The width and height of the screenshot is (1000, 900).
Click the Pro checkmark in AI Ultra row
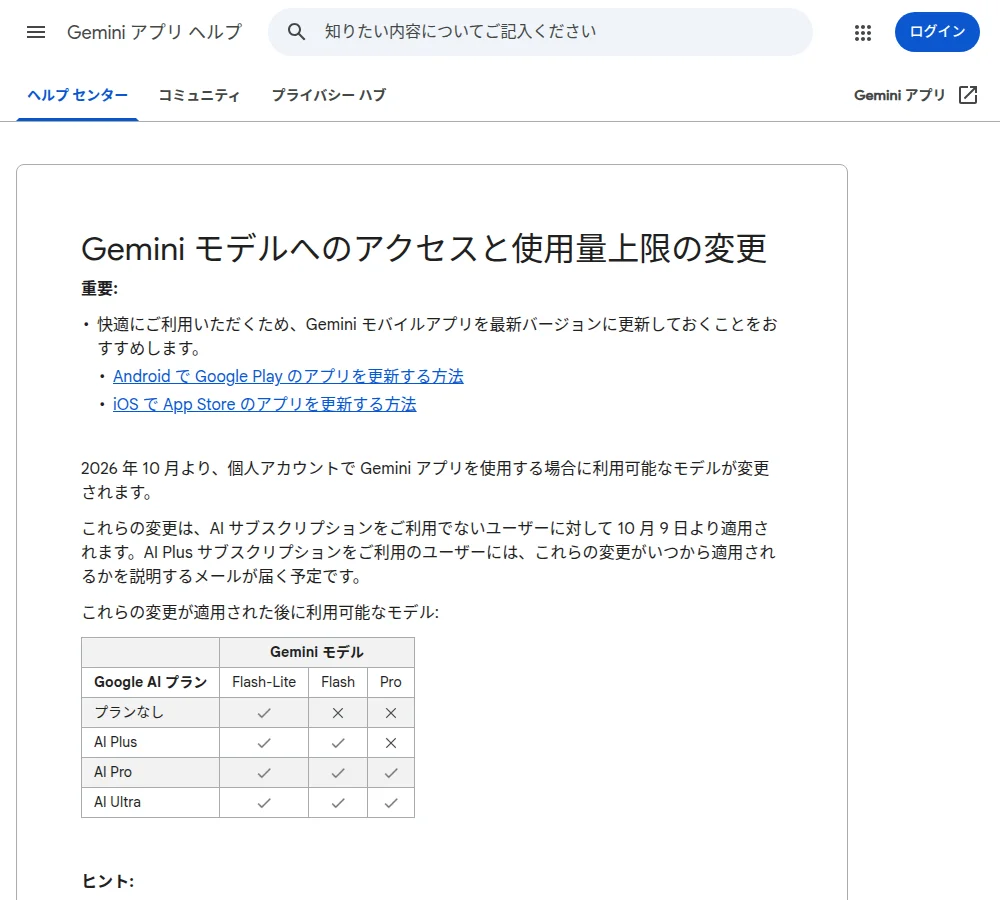click(391, 803)
